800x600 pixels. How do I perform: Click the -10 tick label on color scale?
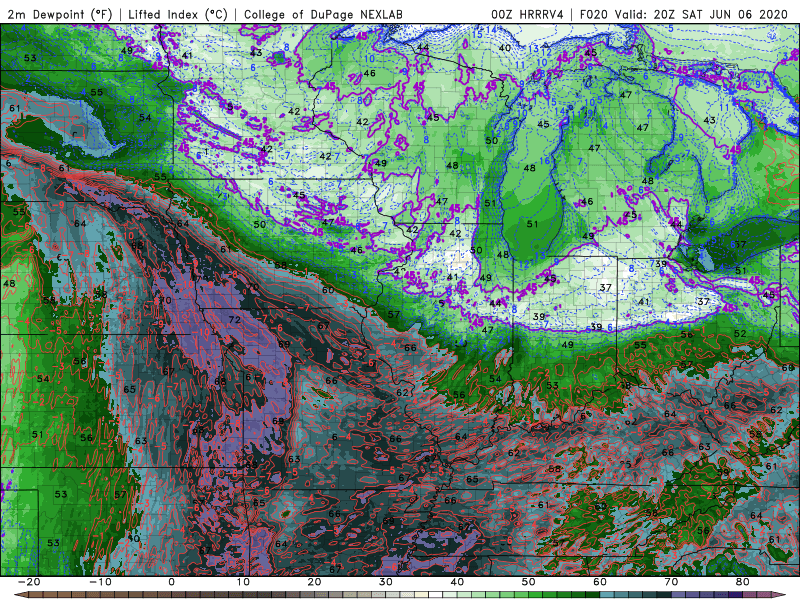click(100, 582)
